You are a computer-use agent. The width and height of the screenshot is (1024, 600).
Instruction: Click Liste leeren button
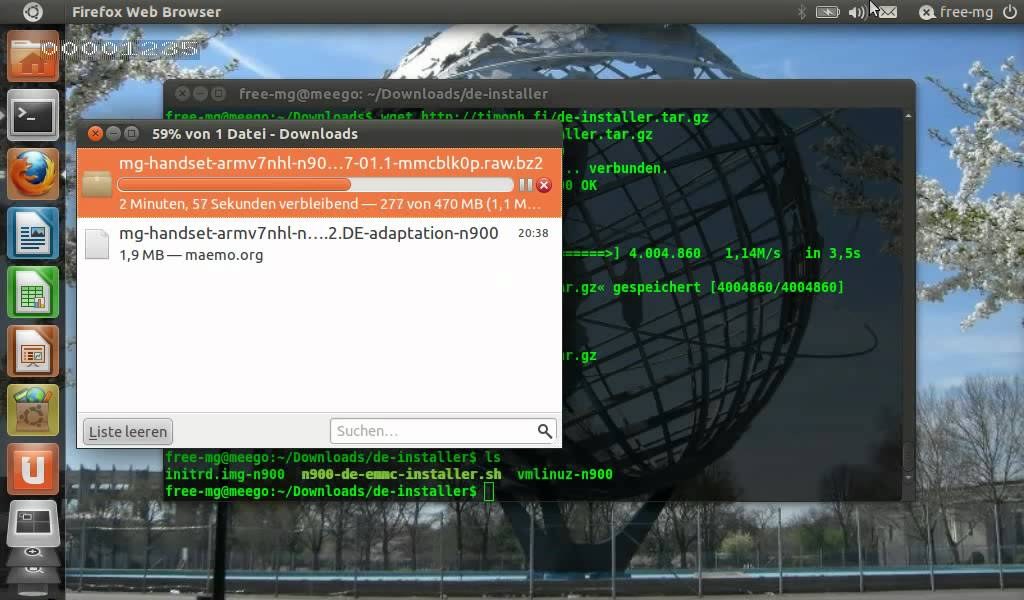point(128,432)
